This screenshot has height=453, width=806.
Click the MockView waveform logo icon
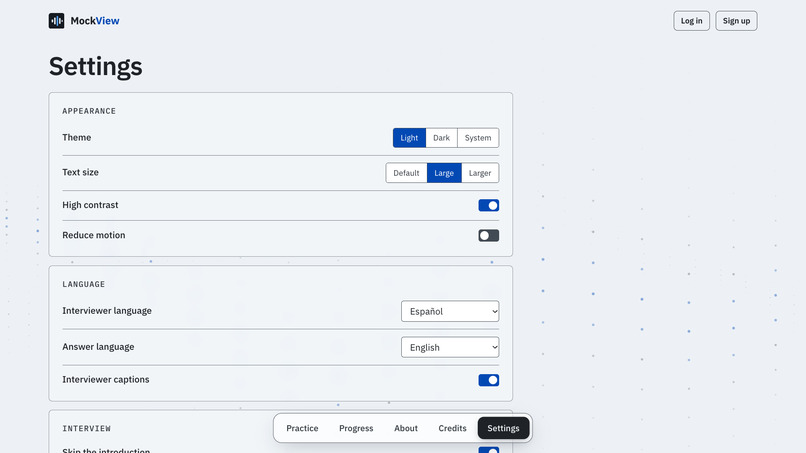57,21
